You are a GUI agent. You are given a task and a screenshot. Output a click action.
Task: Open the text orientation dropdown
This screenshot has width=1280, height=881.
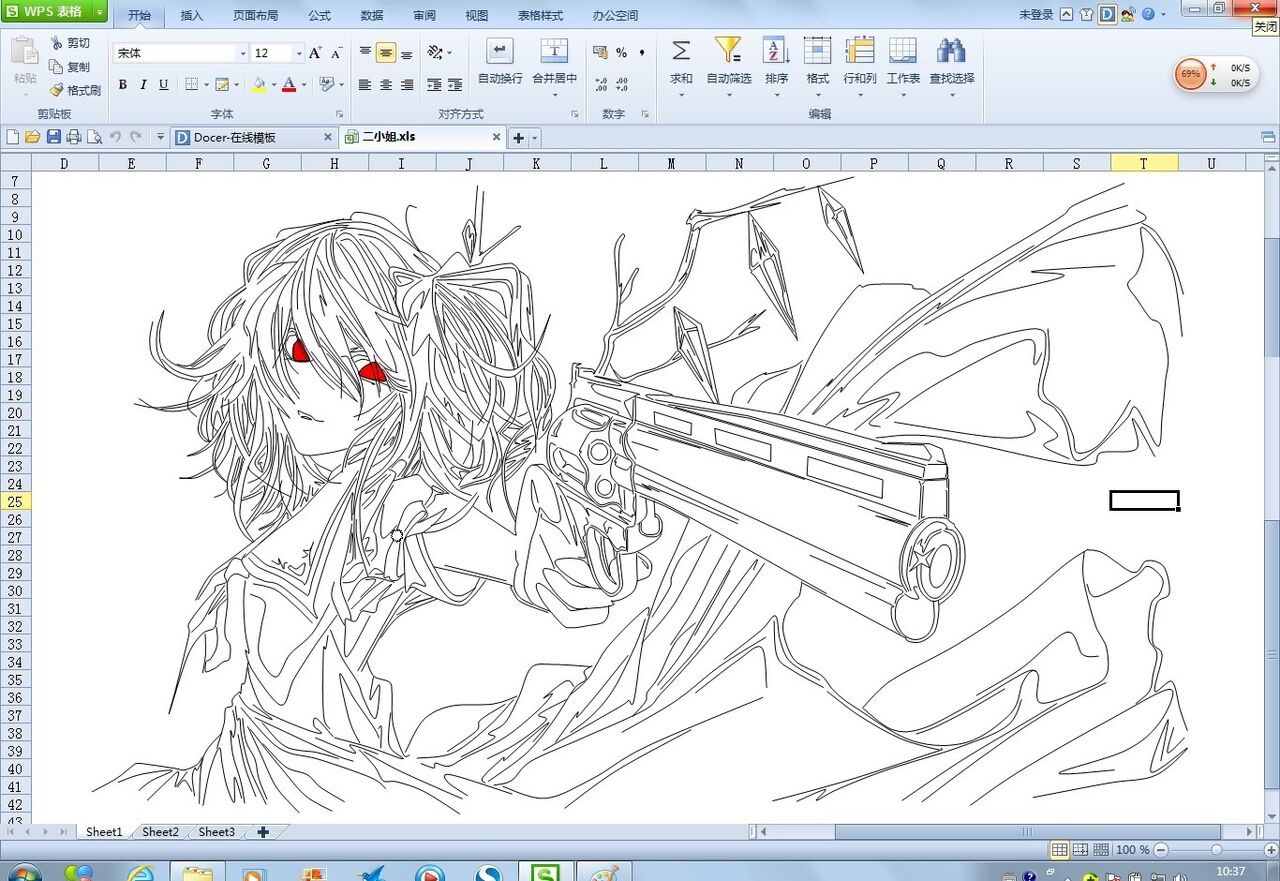point(439,53)
